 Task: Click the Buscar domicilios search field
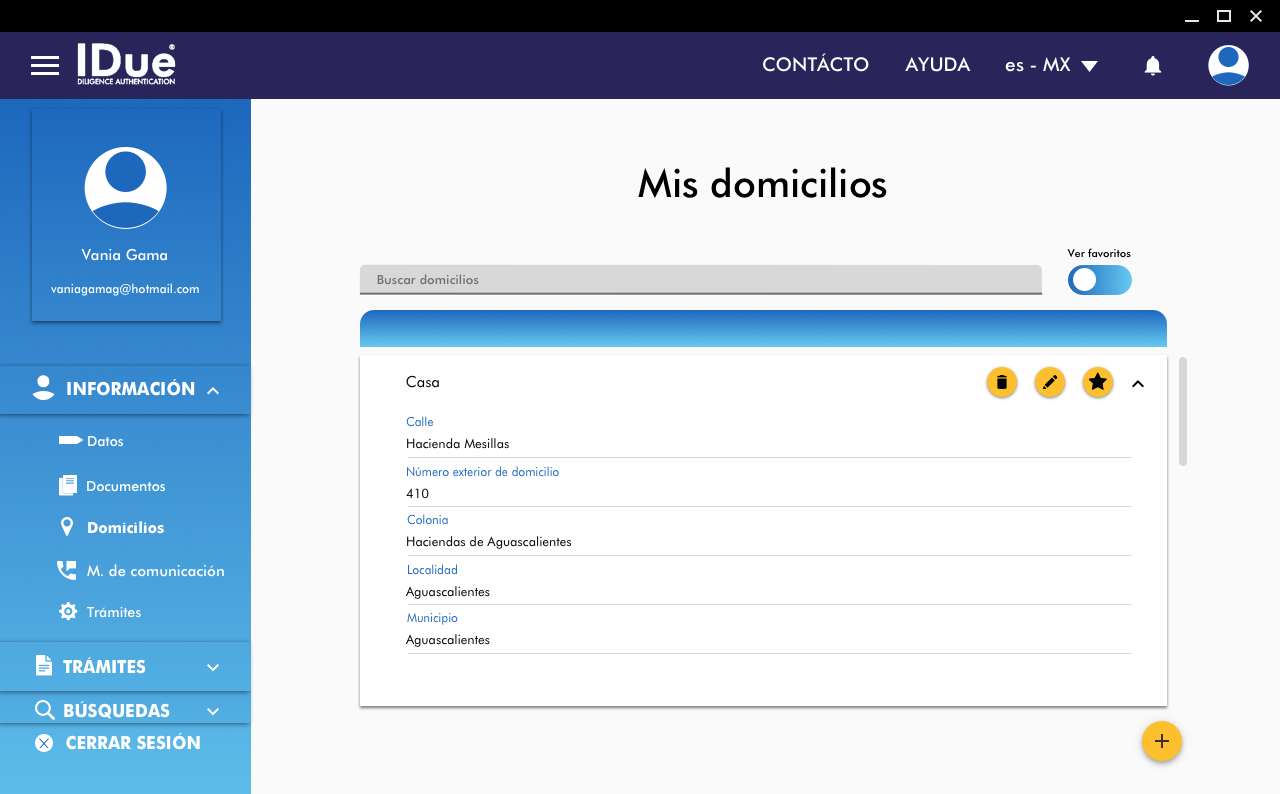[x=700, y=280]
